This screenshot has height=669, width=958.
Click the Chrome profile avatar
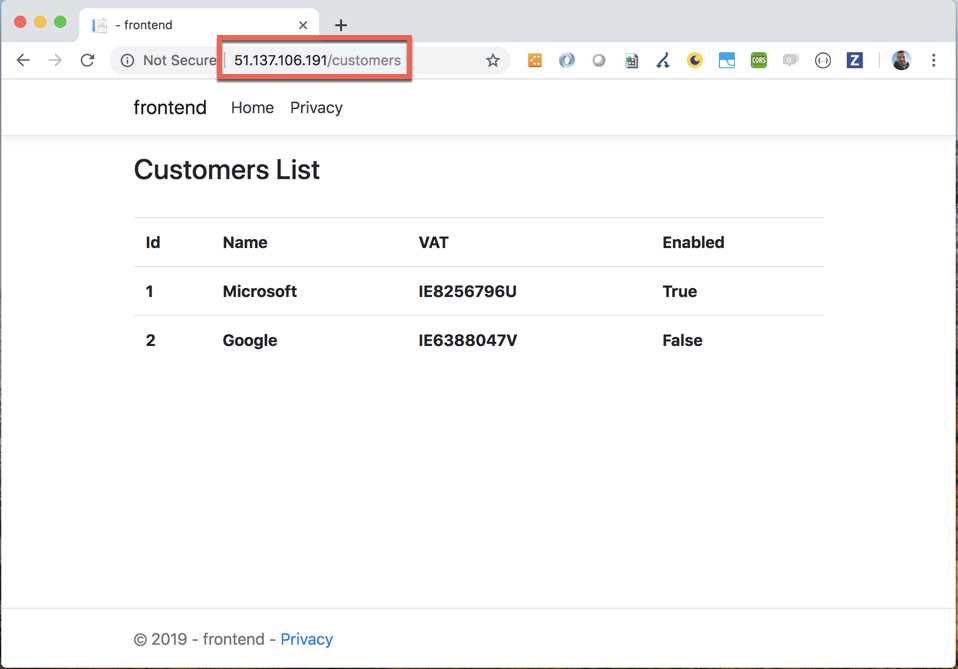901,60
